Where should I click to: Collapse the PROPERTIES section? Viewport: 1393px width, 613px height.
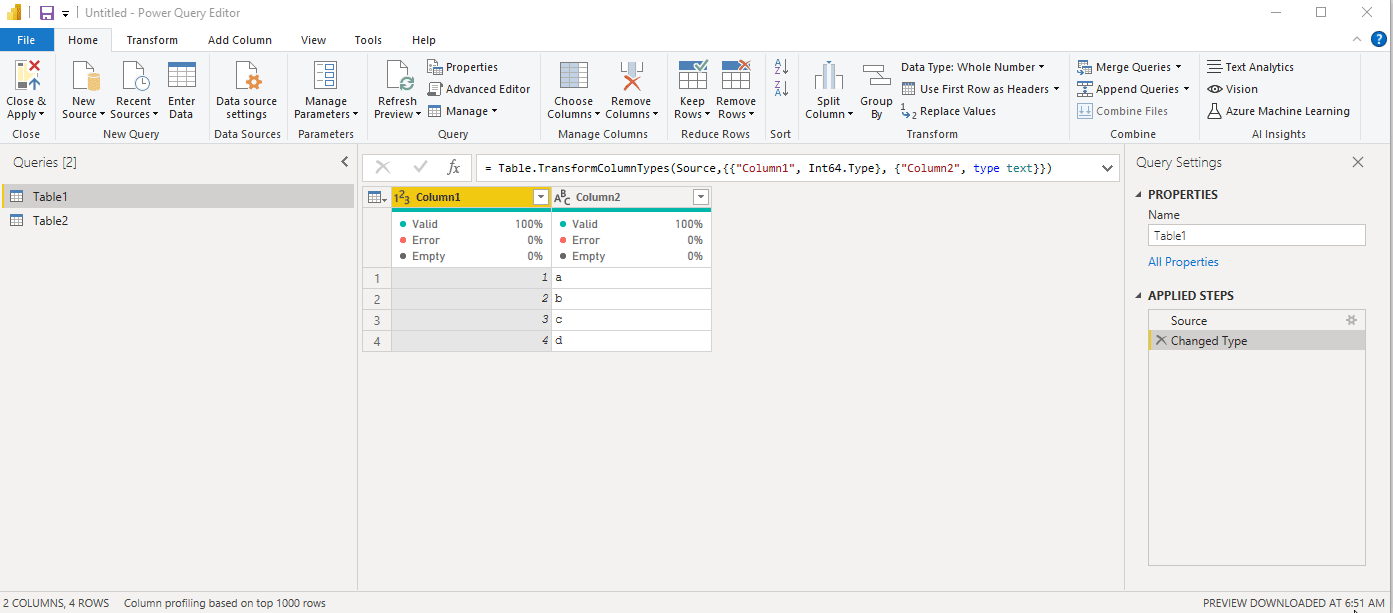(1139, 195)
